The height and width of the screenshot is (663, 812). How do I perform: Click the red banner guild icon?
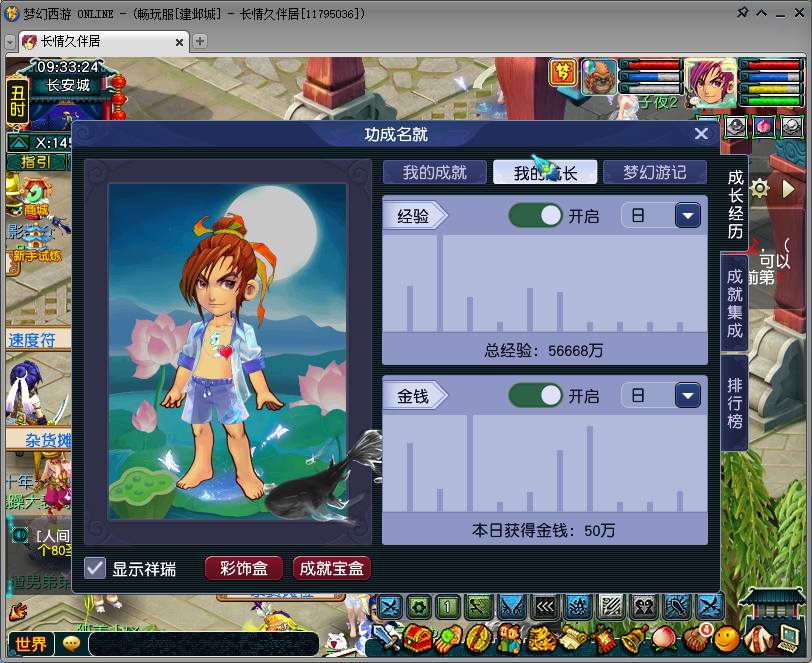point(603,639)
